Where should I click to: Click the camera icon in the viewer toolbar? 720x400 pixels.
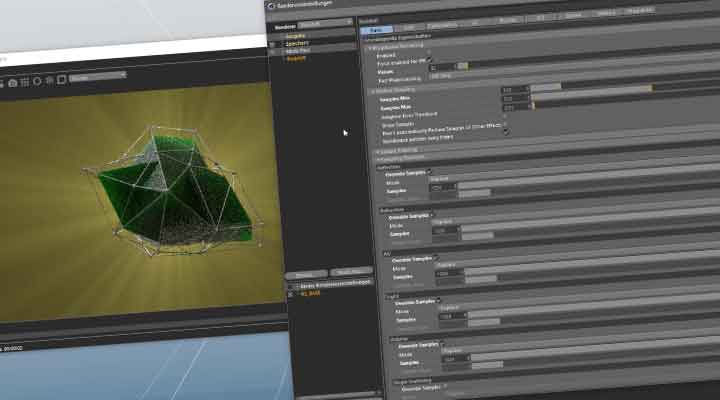click(x=13, y=82)
